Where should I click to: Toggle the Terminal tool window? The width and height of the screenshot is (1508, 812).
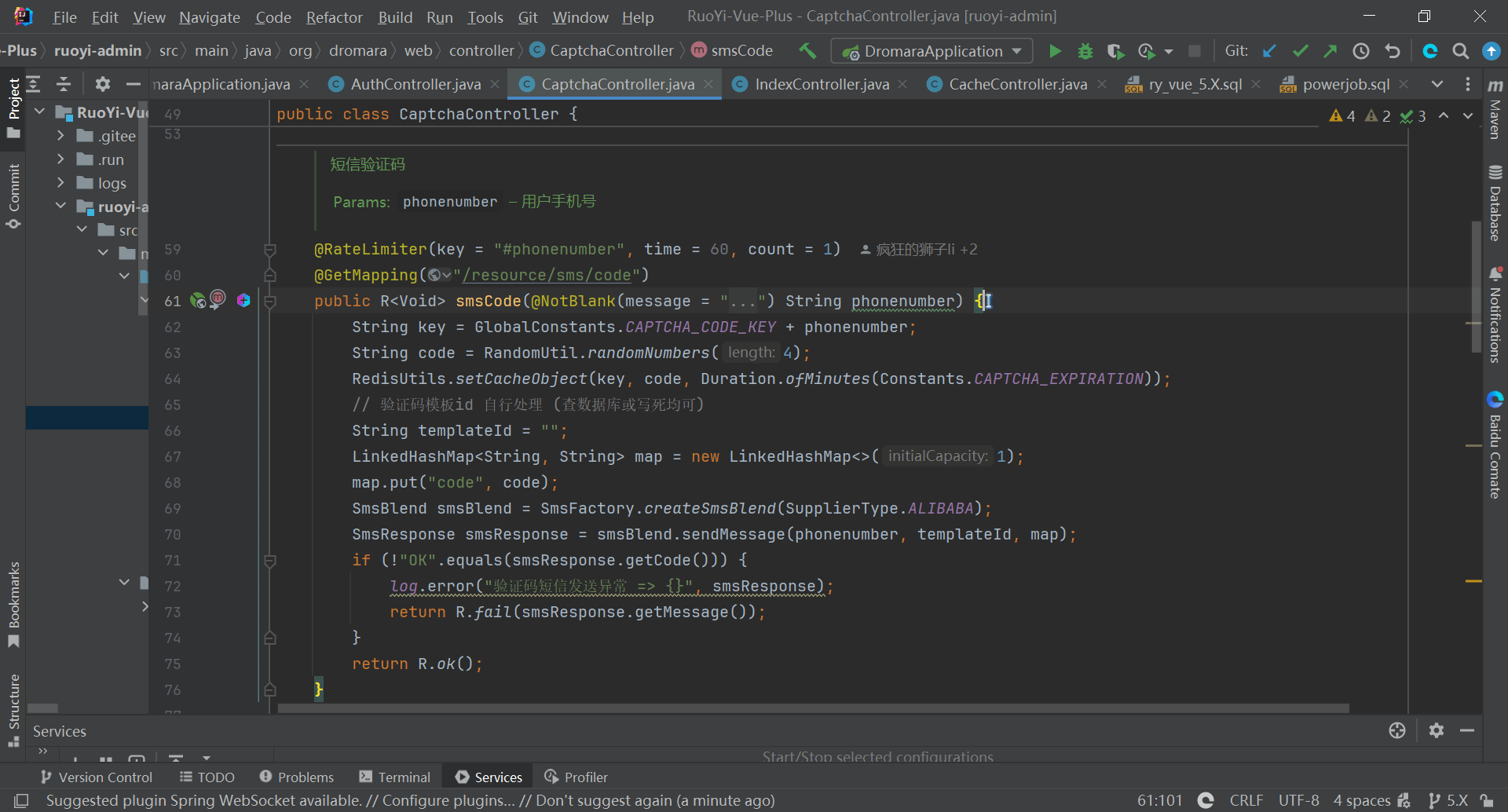coord(395,777)
